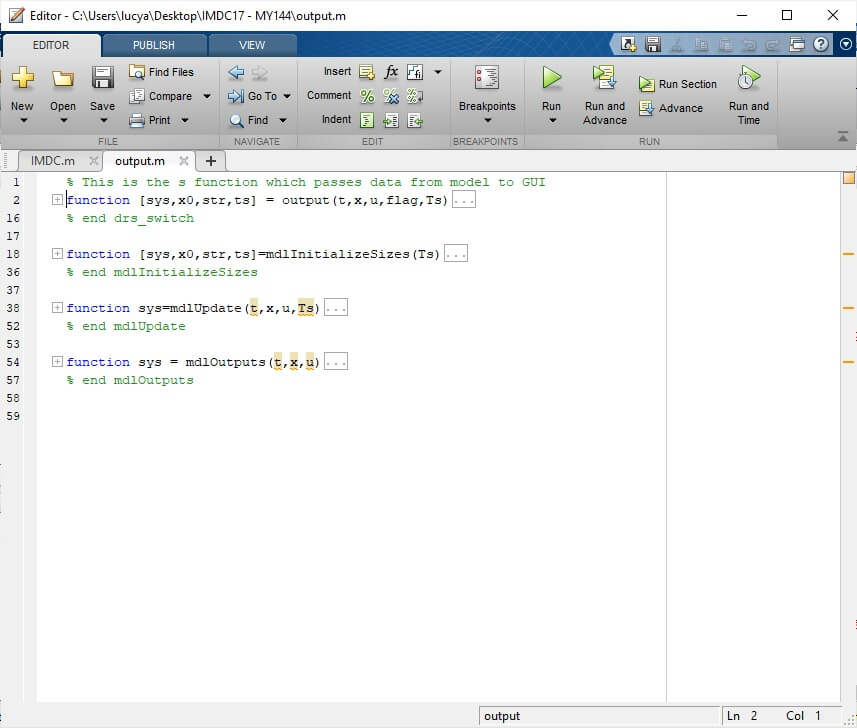This screenshot has height=728, width=857.
Task: Click the Find Files icon
Action: point(136,72)
